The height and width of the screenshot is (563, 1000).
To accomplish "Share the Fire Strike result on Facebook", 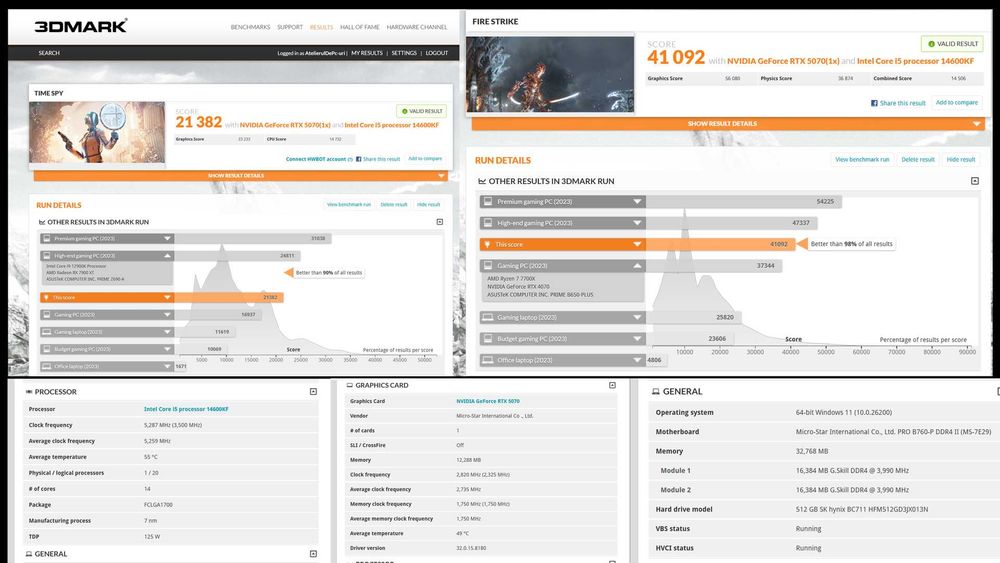I will 898,103.
